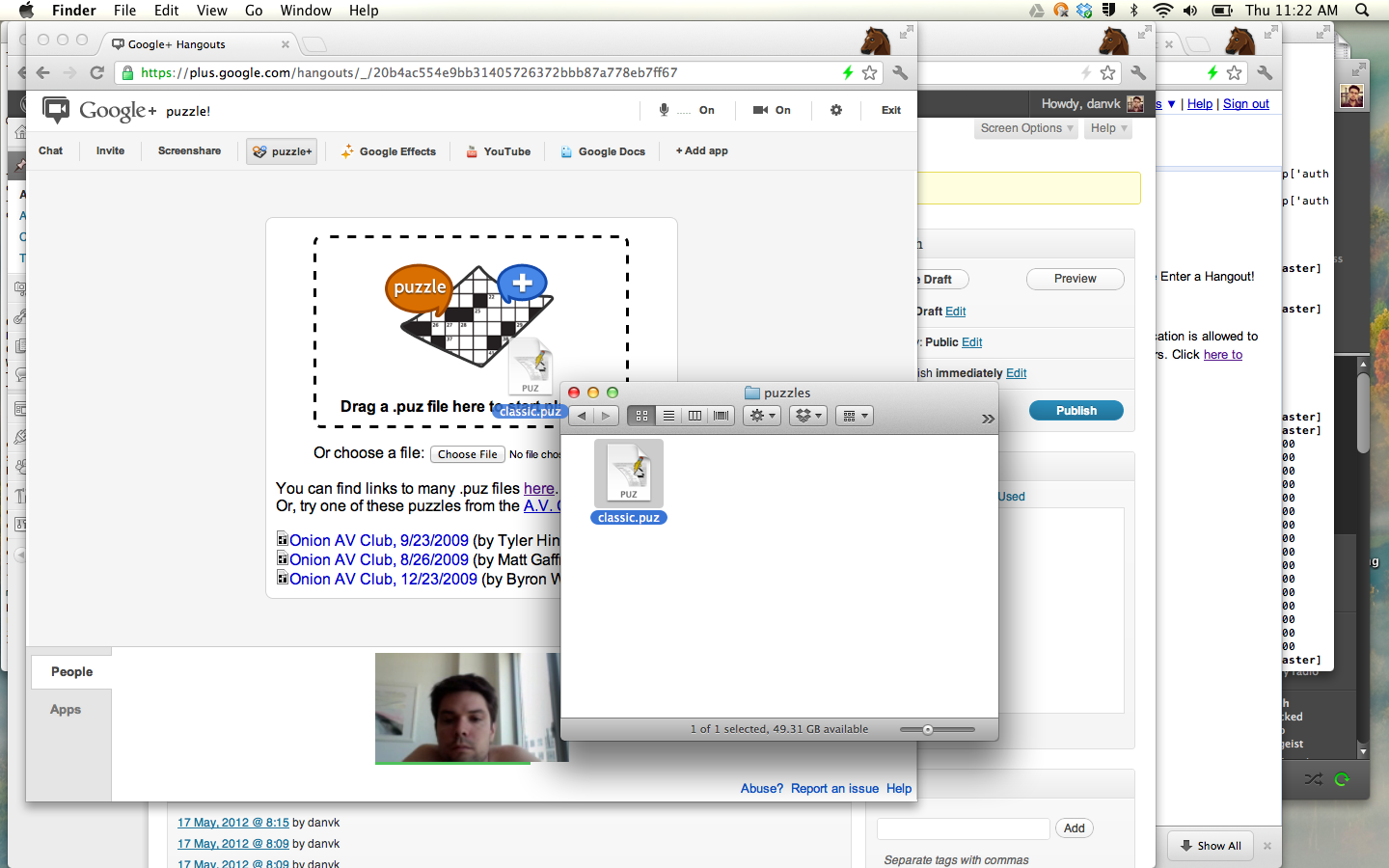Open Google Docs app in hangout
This screenshot has height=868, width=1389.
point(603,151)
